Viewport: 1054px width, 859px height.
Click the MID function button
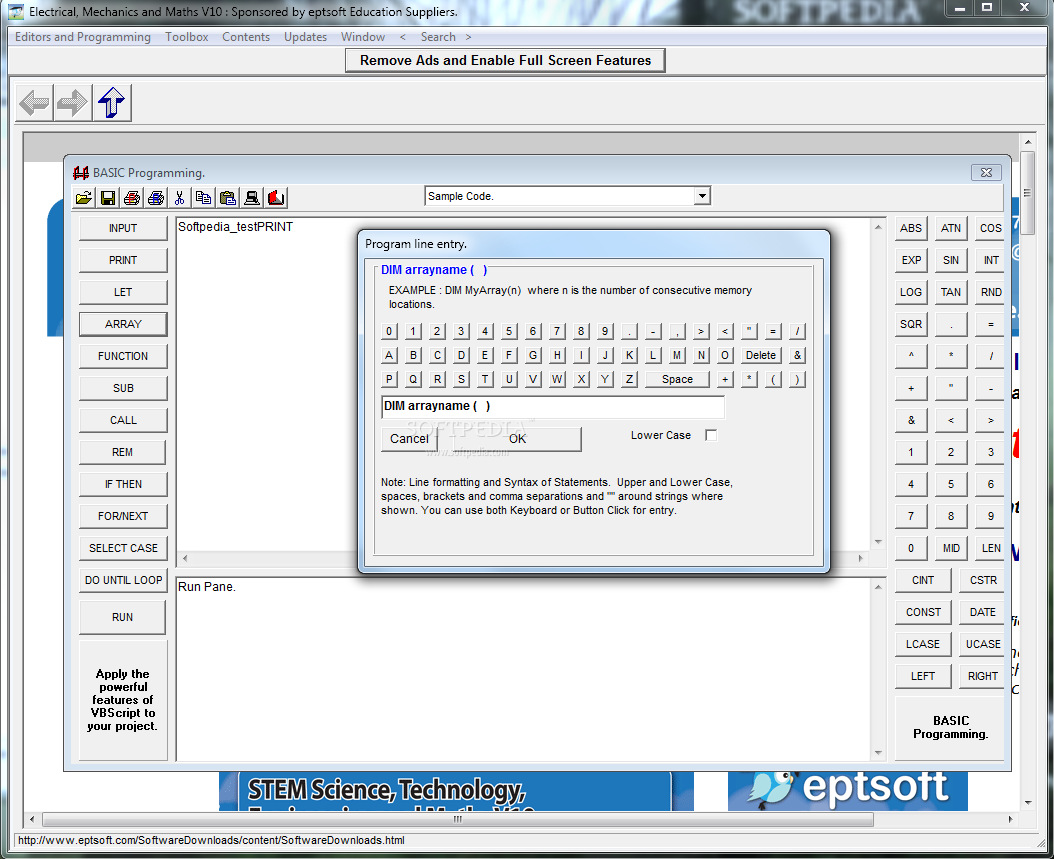tap(950, 548)
